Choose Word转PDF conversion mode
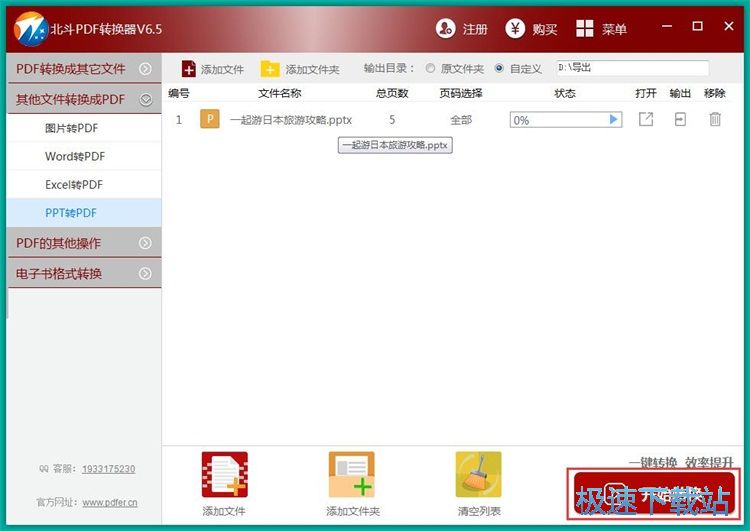Viewport: 750px width, 531px height. (x=84, y=156)
